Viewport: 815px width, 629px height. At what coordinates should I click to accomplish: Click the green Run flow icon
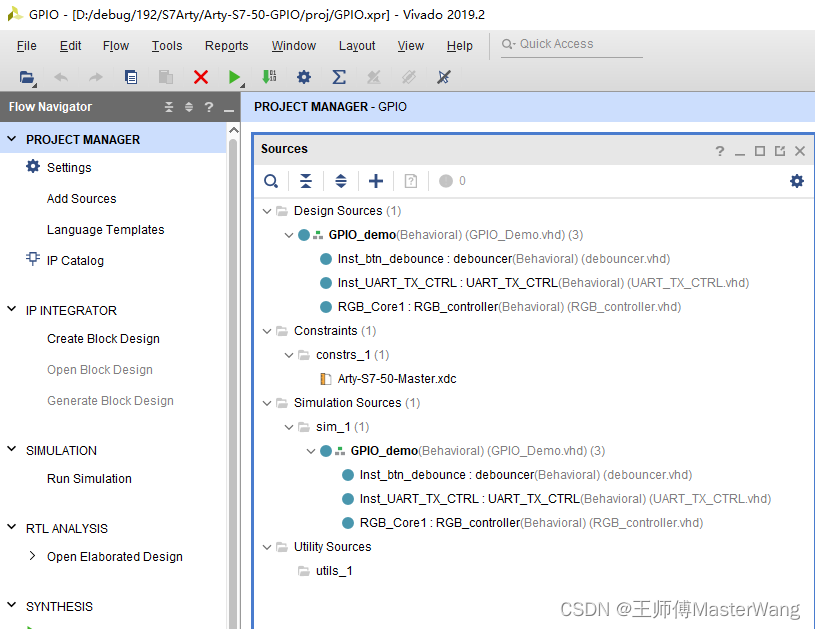point(235,77)
